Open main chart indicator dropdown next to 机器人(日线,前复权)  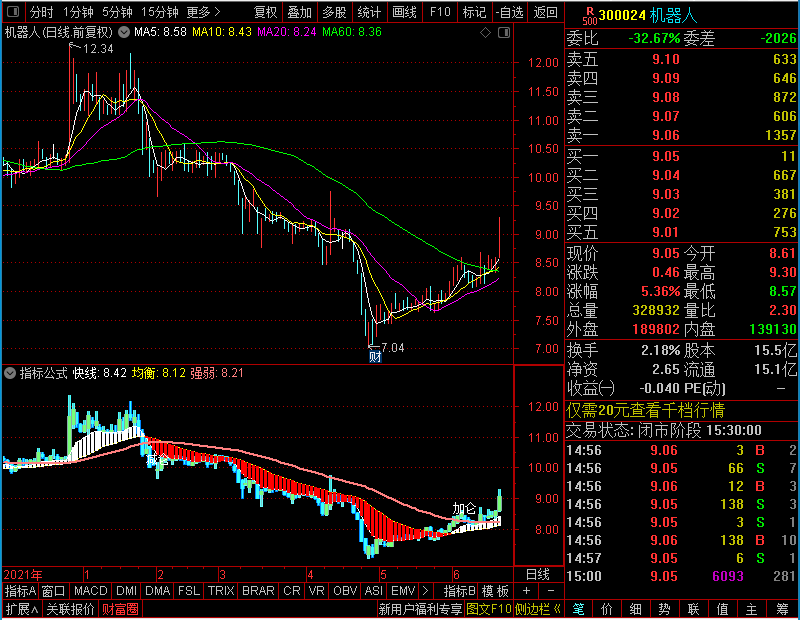[123, 32]
